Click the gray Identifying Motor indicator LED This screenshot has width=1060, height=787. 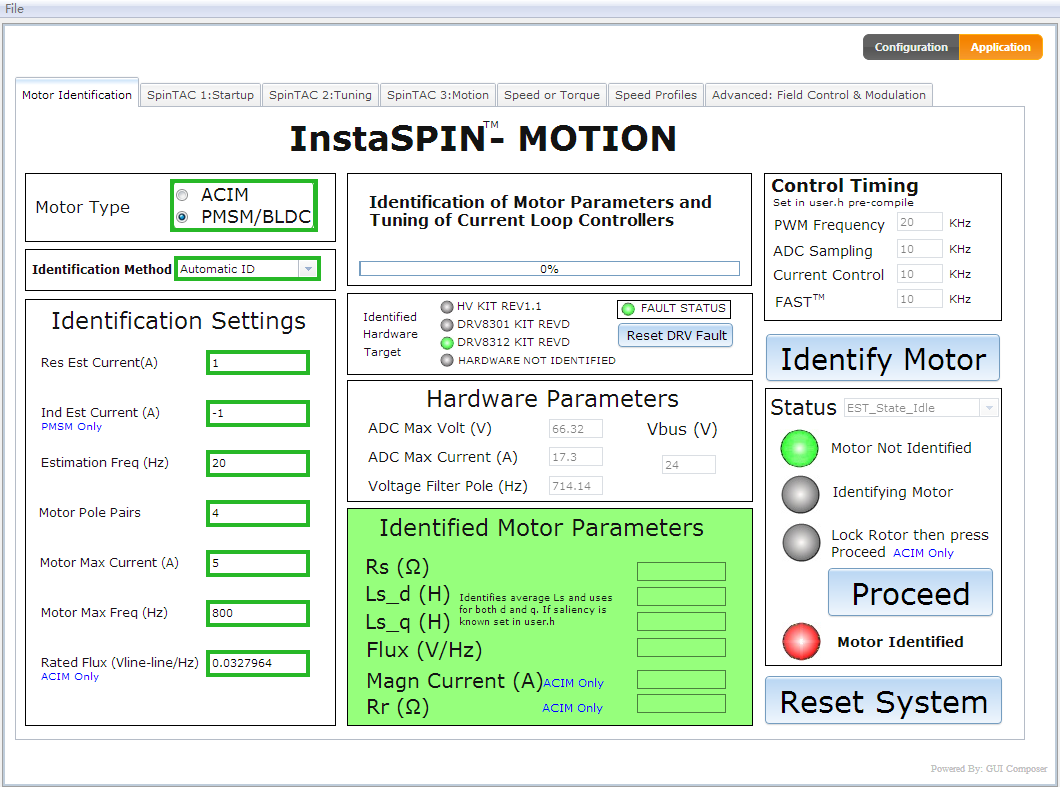(799, 493)
